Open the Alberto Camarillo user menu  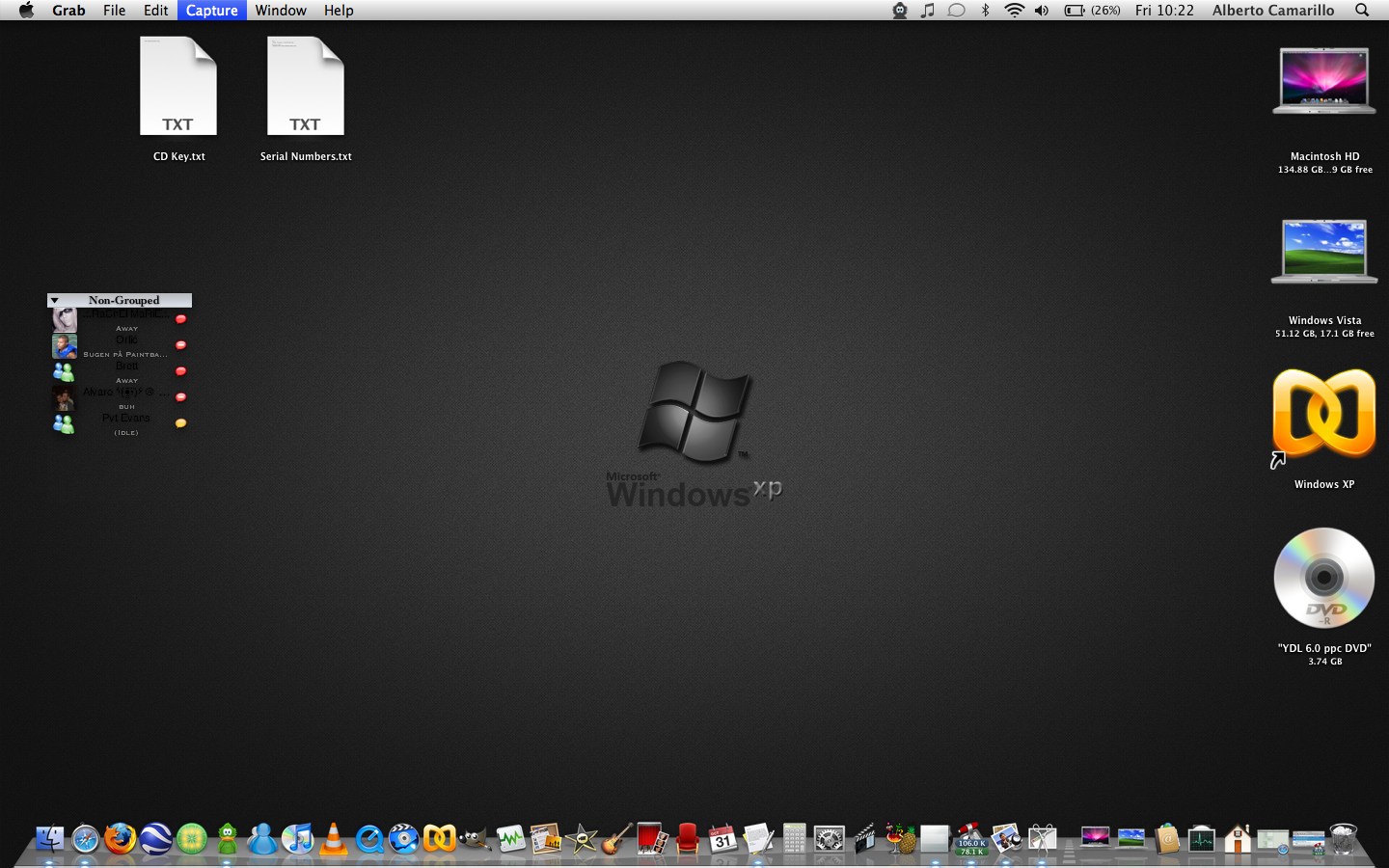(x=1273, y=11)
